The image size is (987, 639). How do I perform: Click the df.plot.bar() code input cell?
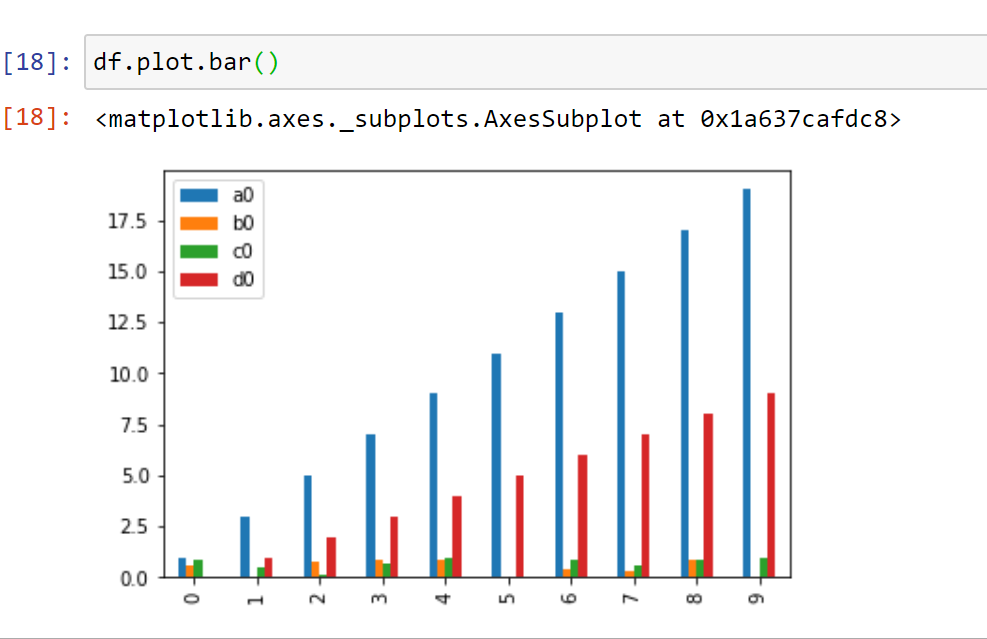(x=536, y=62)
